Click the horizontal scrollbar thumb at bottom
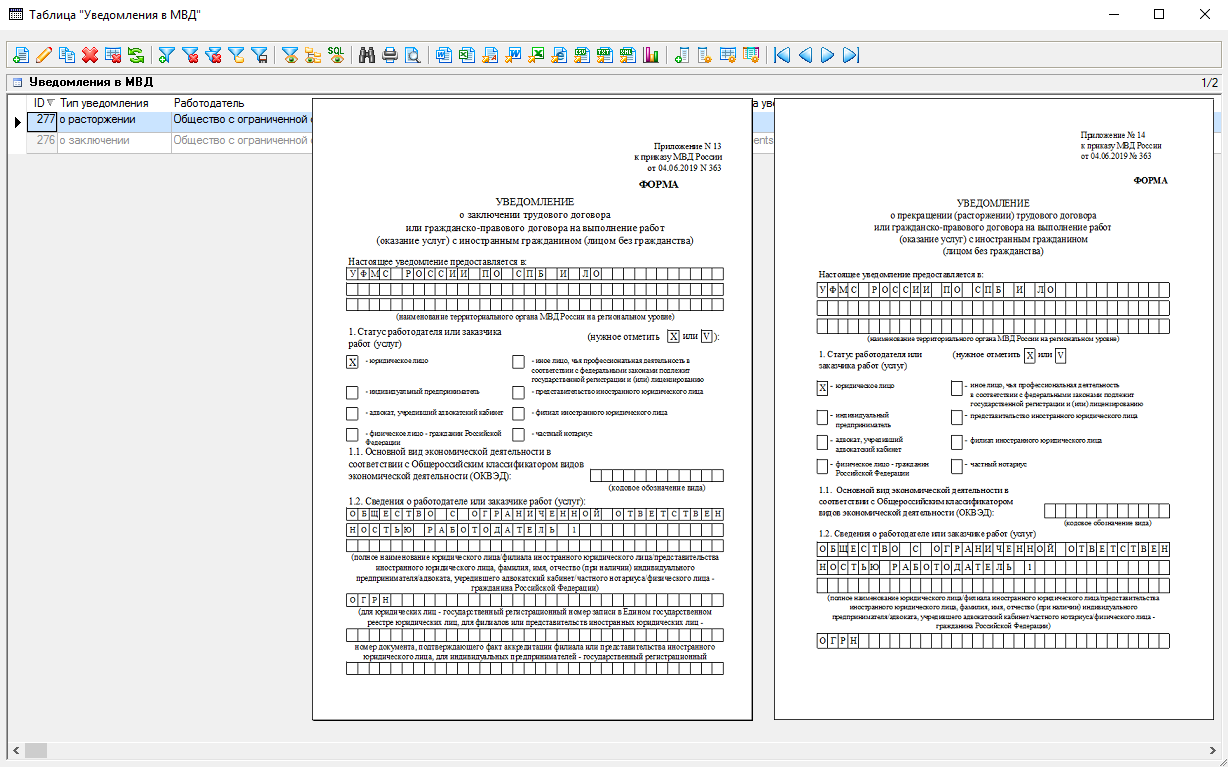Viewport: 1228px width, 767px height. pyautogui.click(x=35, y=750)
